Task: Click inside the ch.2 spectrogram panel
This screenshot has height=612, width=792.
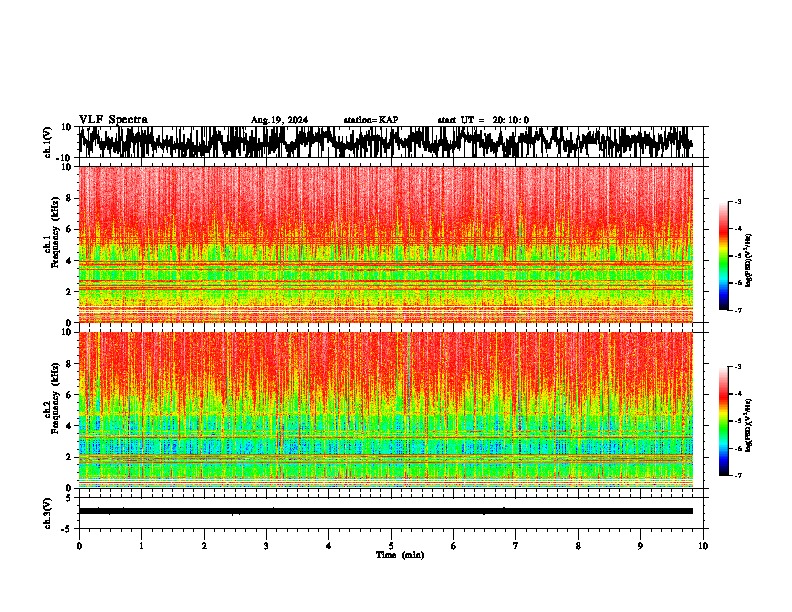Action: click(386, 410)
